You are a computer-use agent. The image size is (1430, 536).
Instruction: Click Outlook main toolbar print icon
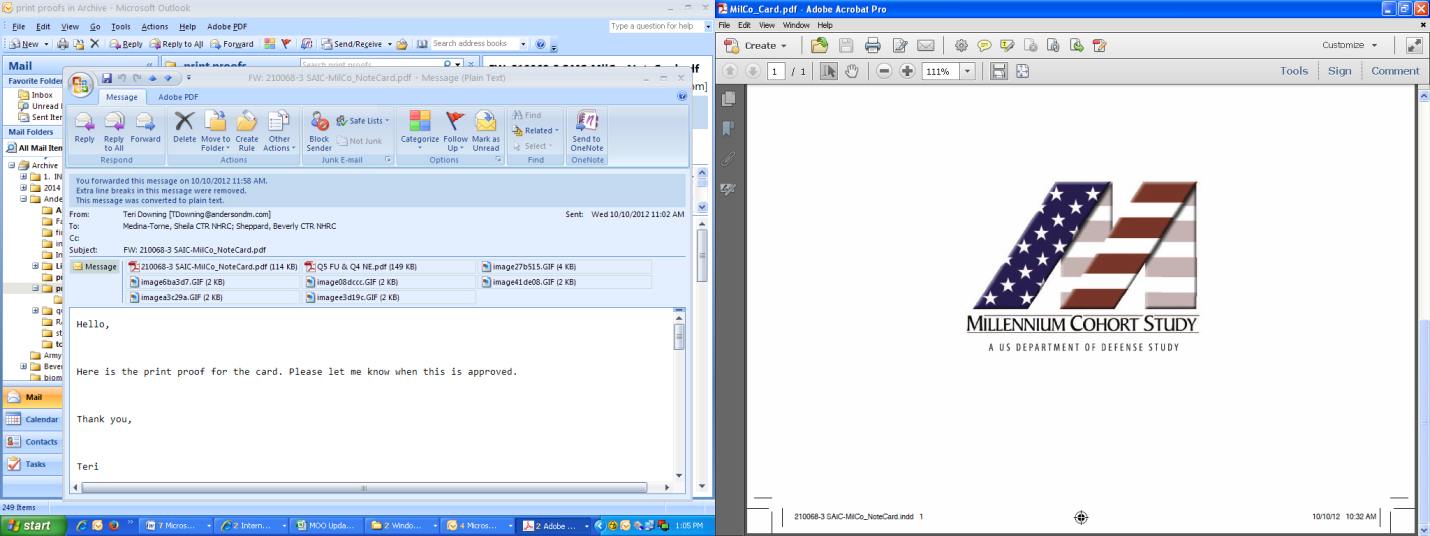62,44
